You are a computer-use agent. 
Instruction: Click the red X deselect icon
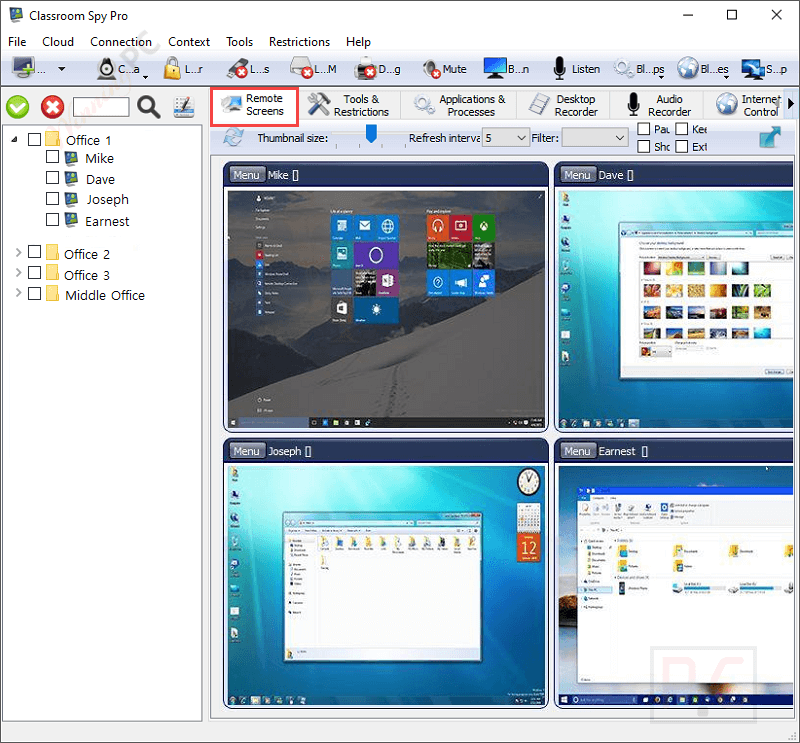point(52,107)
